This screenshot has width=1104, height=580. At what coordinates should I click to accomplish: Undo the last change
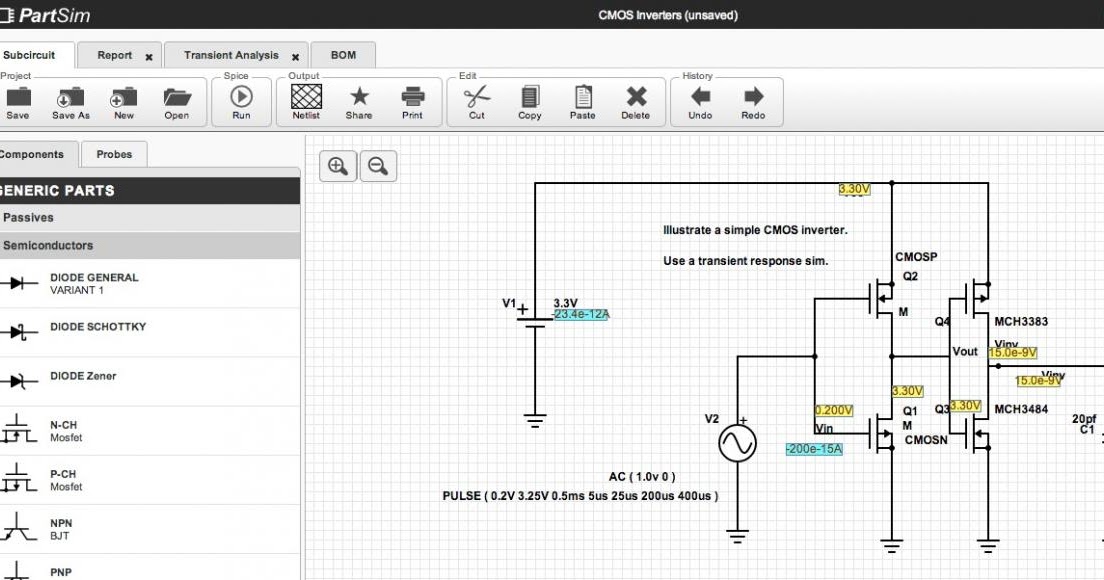click(699, 98)
